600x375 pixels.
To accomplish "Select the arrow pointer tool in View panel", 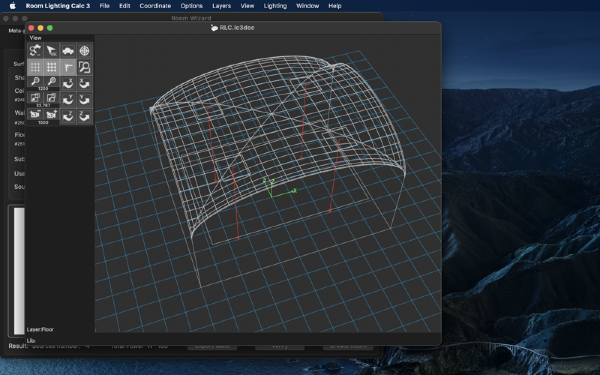I will tap(52, 51).
